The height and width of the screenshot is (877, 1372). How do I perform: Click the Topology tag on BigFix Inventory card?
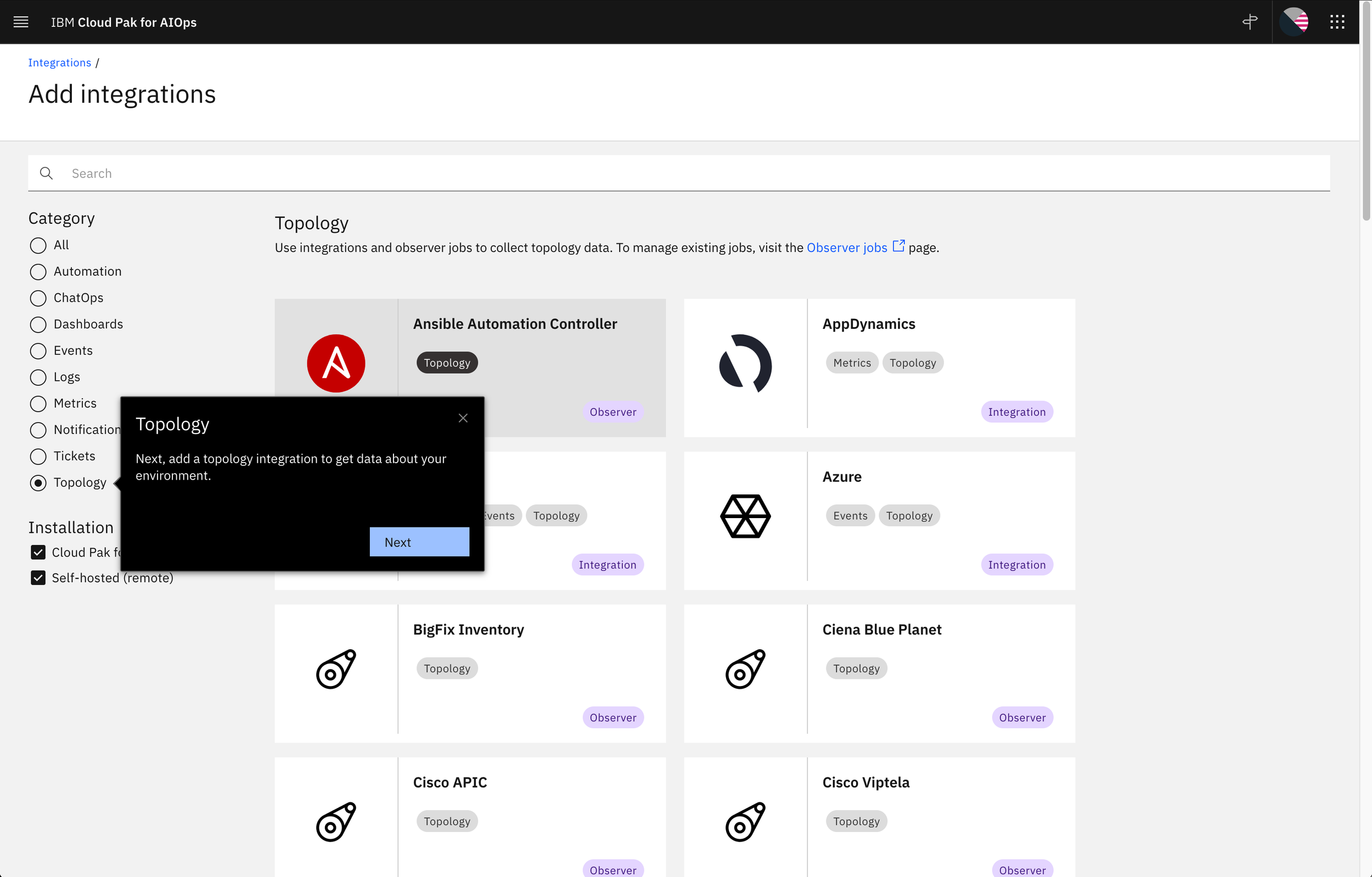[447, 668]
